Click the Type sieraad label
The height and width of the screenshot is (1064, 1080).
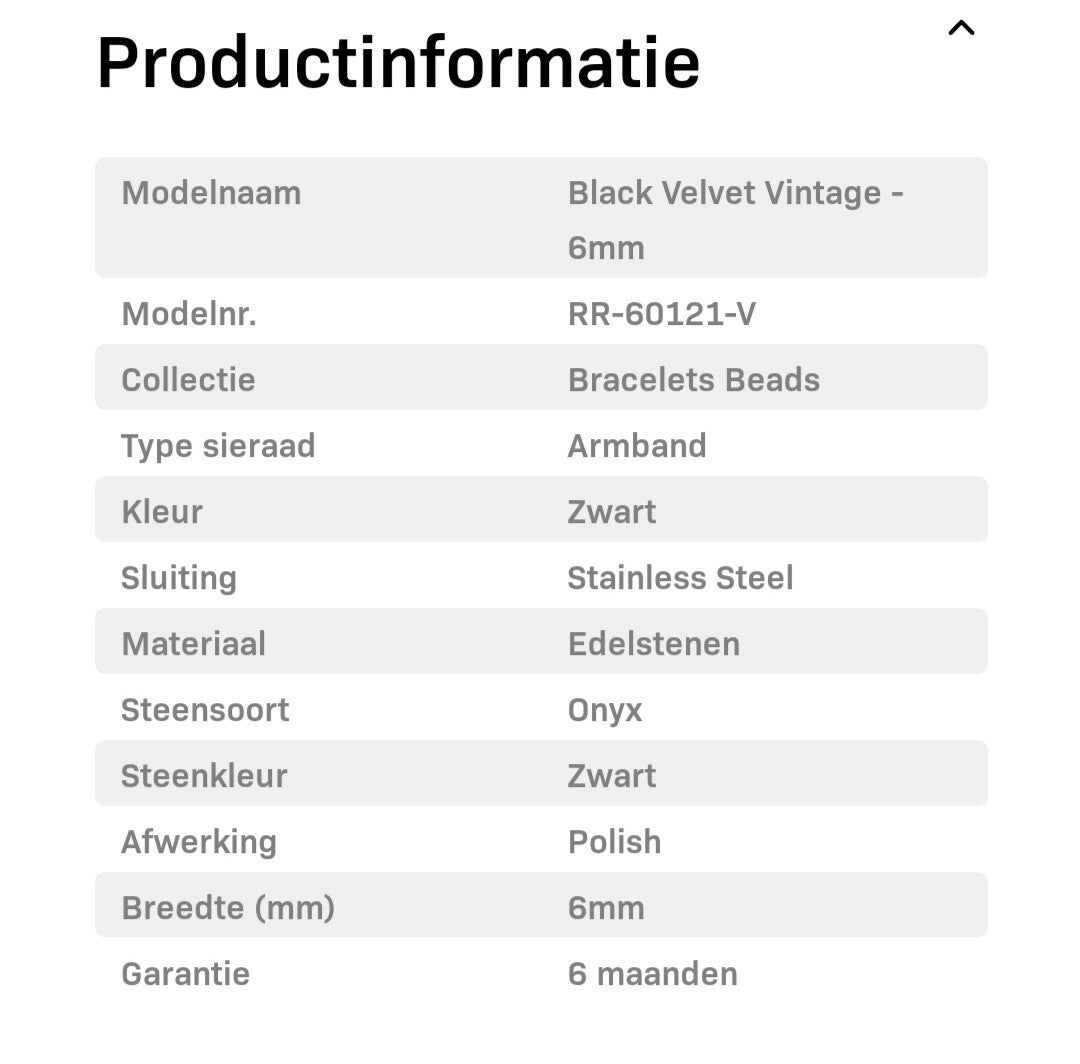click(218, 446)
